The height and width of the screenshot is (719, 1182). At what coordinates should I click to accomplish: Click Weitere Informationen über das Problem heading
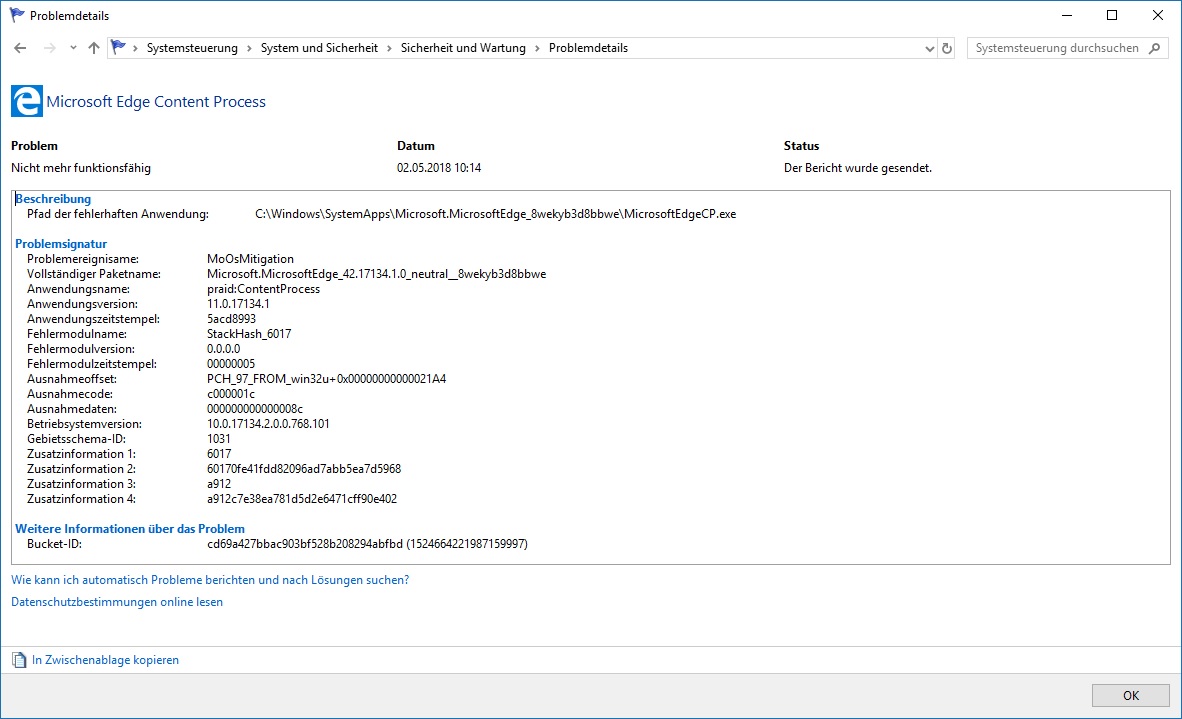coord(130,529)
